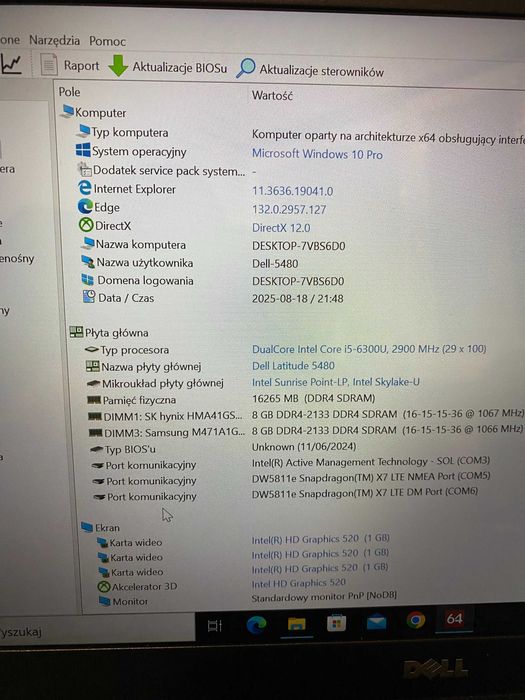Select the DW5811e Snapdragon NMEA Port value
This screenshot has width=525, height=700.
pos(371,477)
